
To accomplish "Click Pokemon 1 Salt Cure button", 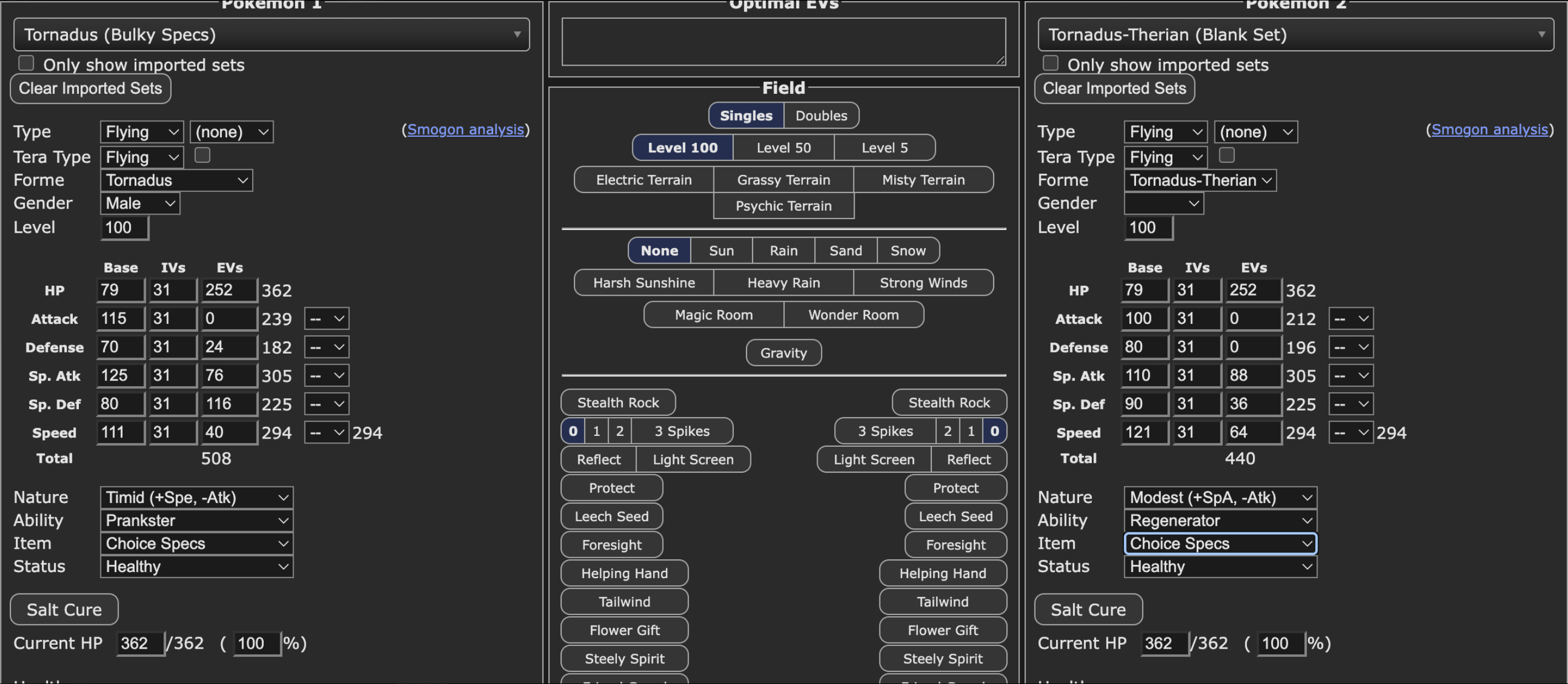I will tap(64, 610).
